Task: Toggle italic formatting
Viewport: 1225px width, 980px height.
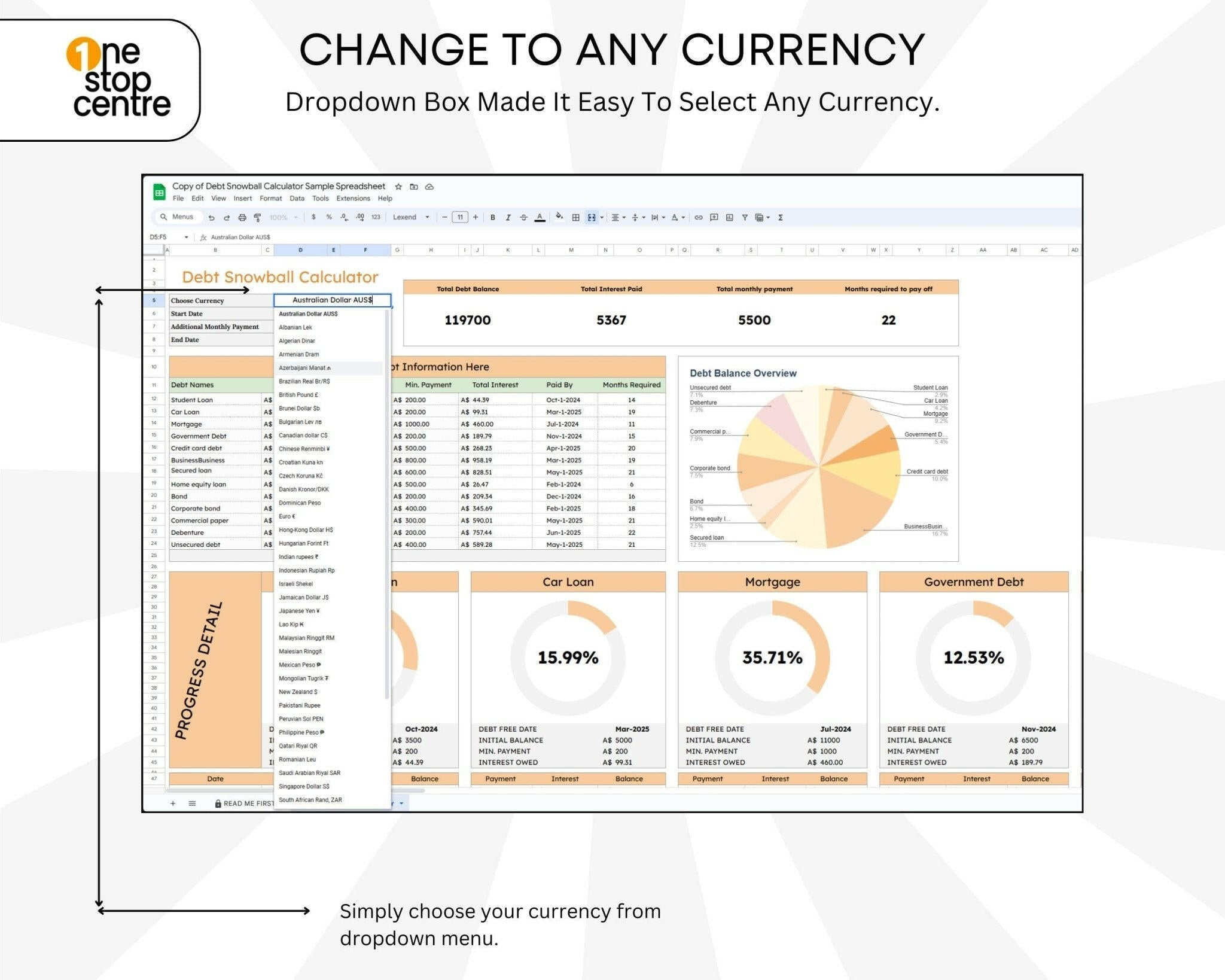Action: coord(509,217)
